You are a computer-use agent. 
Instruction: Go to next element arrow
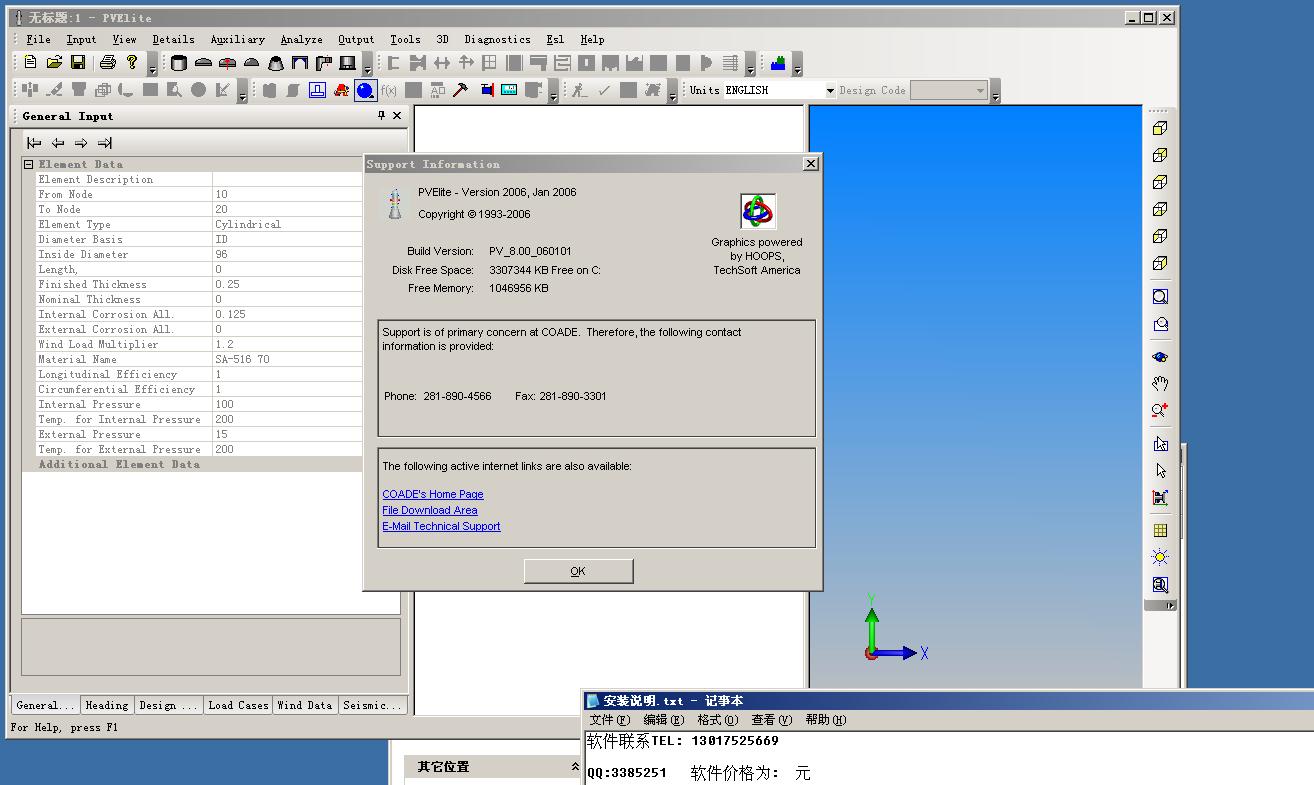(82, 143)
